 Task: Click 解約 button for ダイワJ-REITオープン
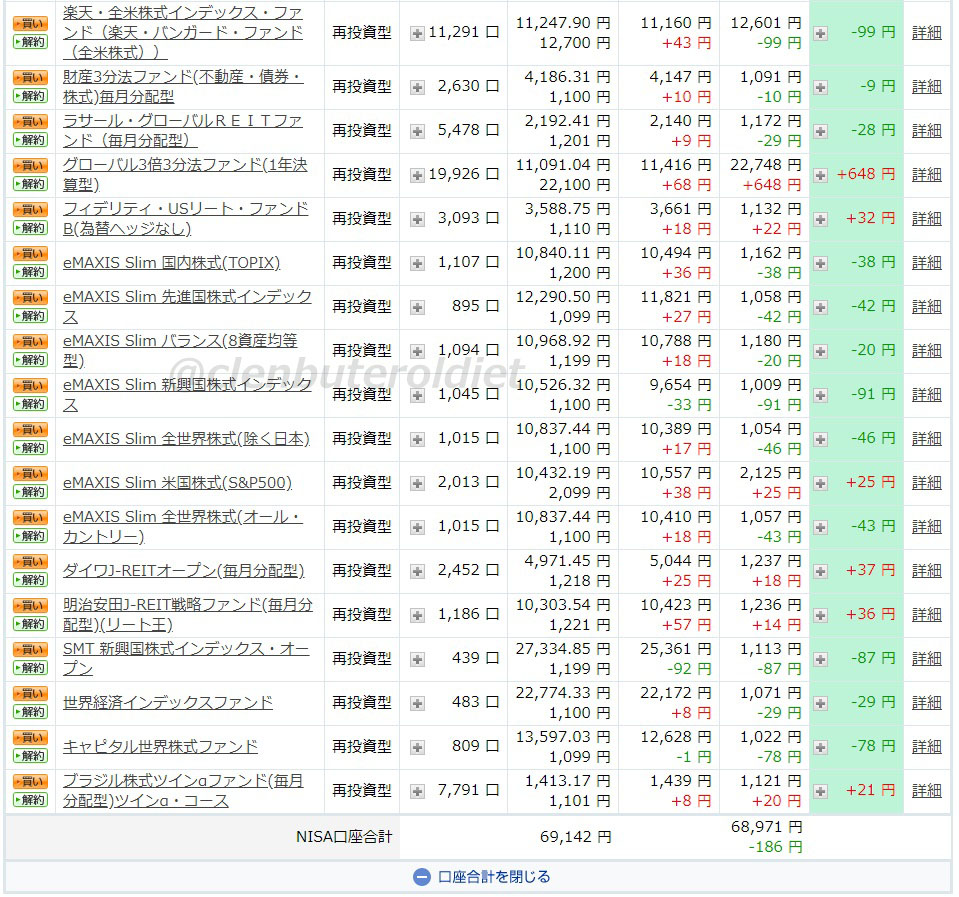[x=31, y=580]
